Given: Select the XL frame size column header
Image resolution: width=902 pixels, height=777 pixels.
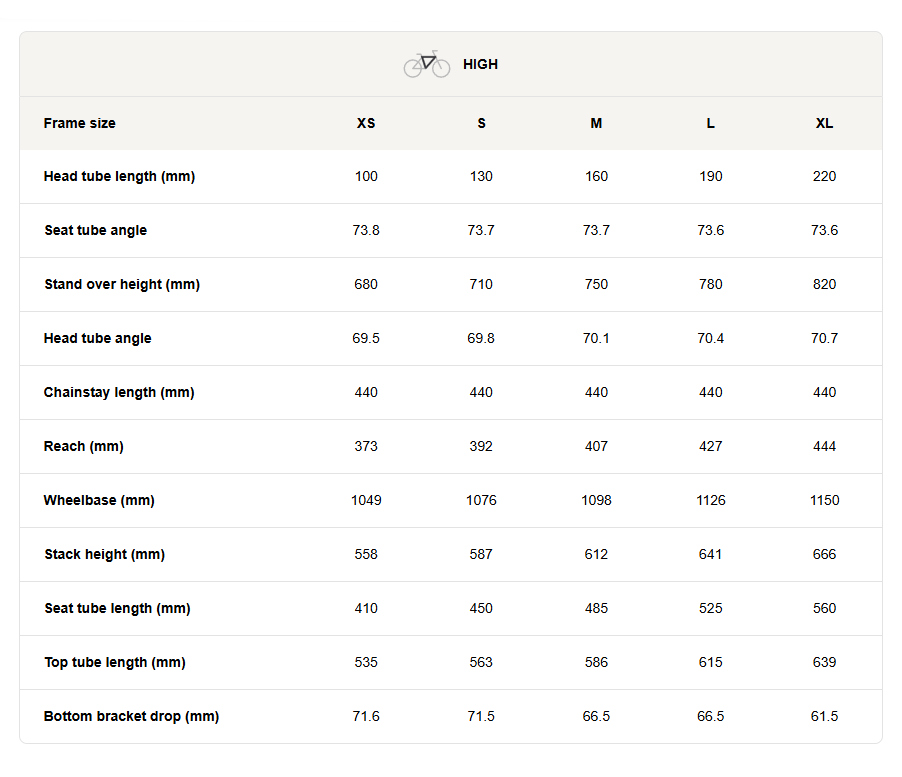Looking at the screenshot, I should pyautogui.click(x=824, y=123).
